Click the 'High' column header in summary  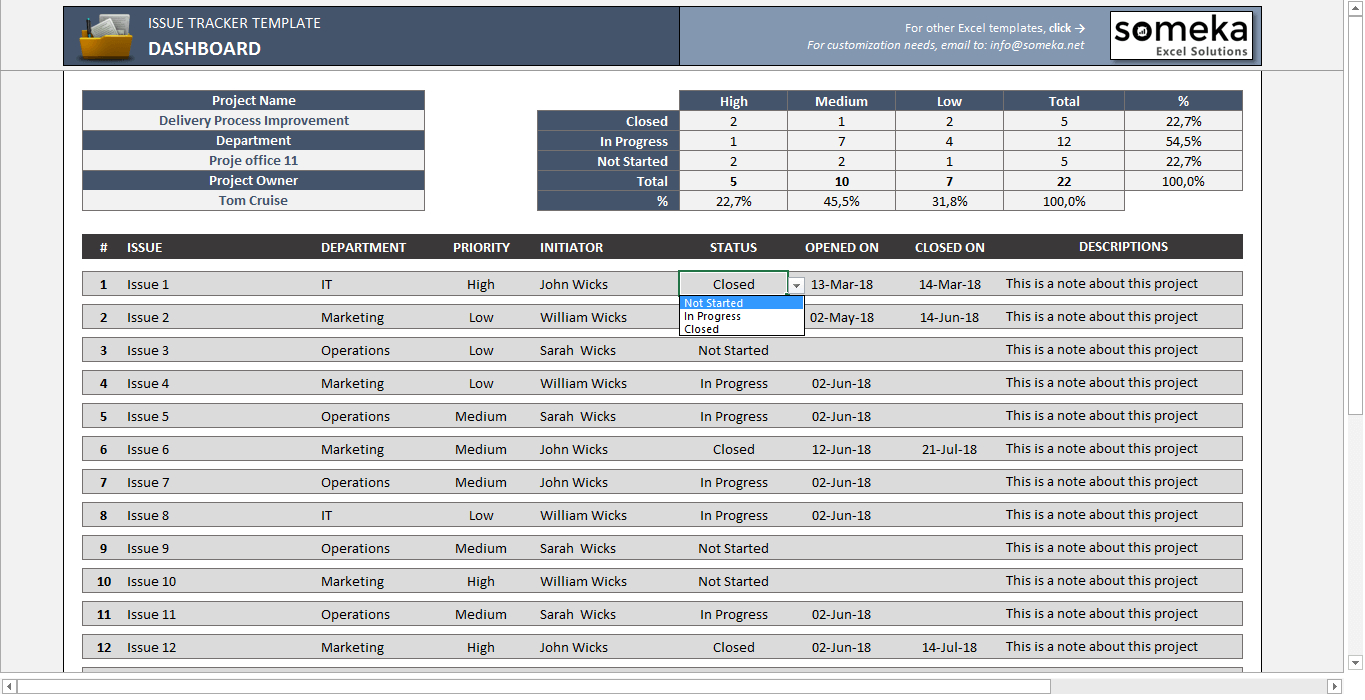click(733, 101)
